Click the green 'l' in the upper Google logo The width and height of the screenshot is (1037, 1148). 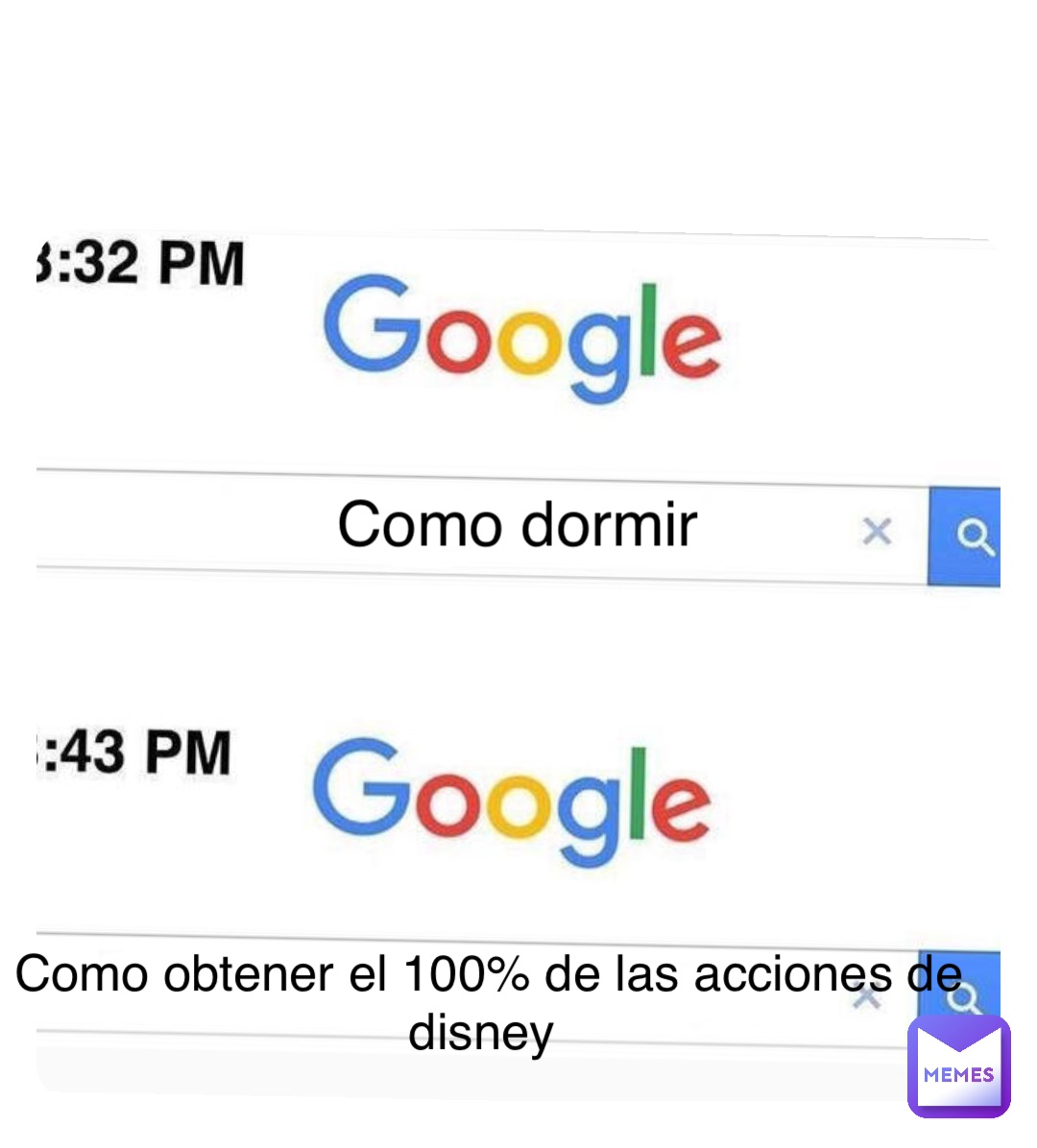tap(647, 330)
